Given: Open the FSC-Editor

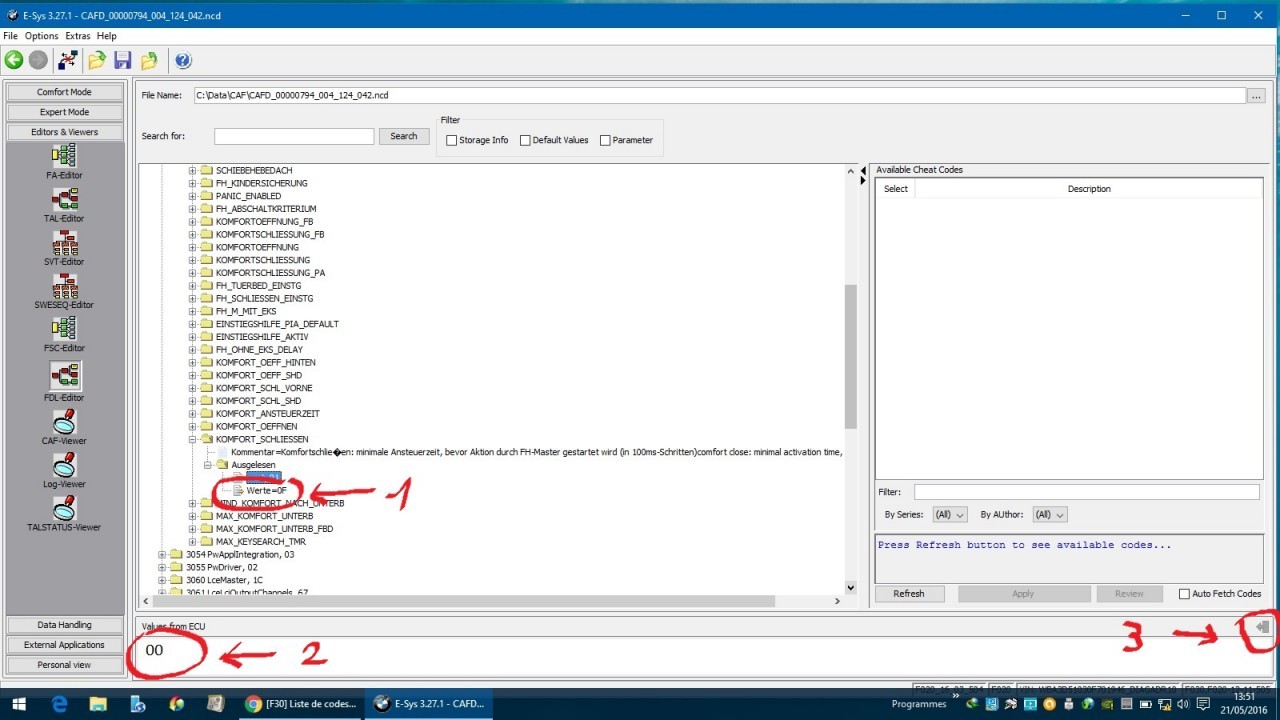Looking at the screenshot, I should click(x=65, y=335).
